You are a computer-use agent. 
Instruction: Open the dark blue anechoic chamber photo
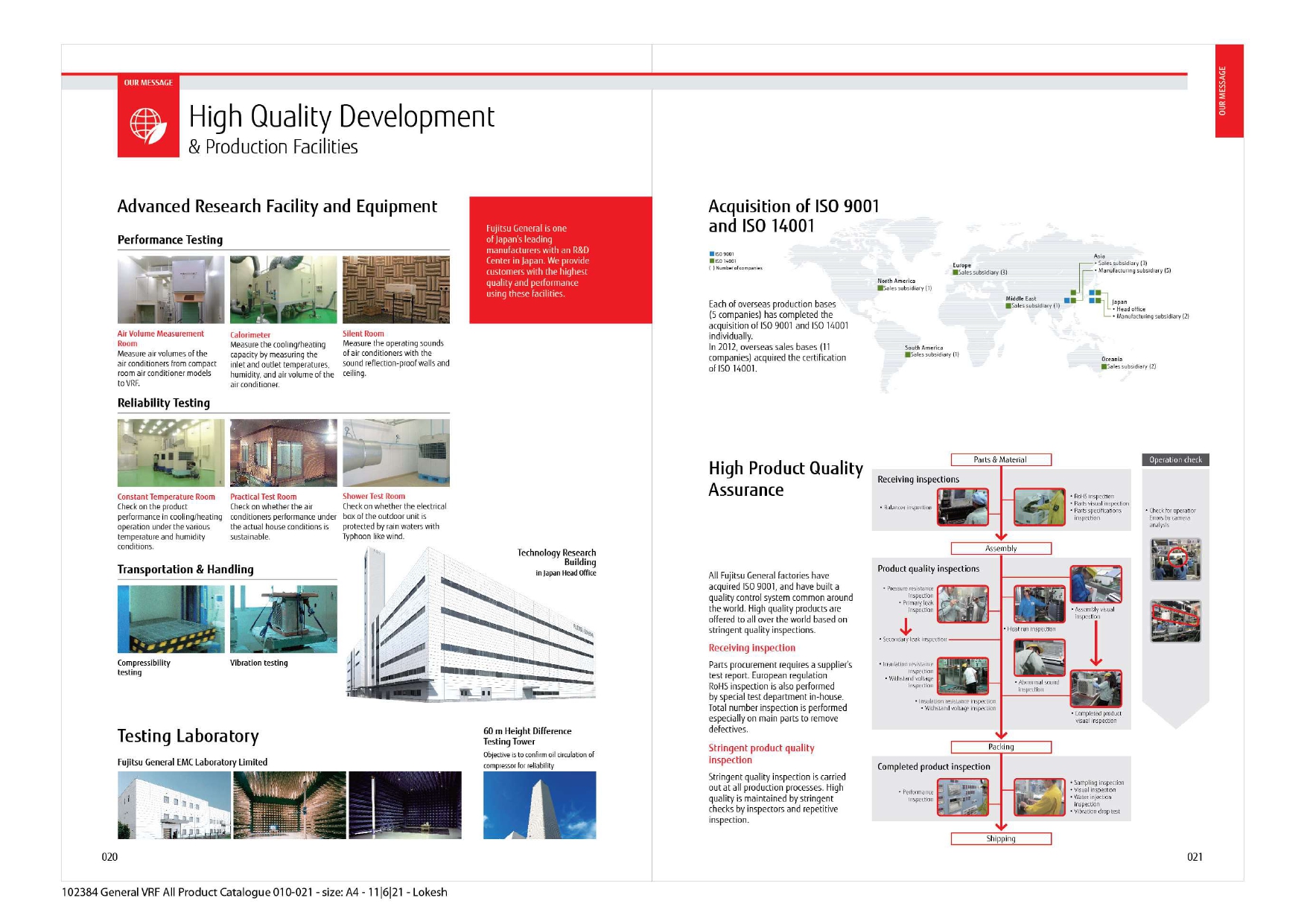(x=405, y=805)
